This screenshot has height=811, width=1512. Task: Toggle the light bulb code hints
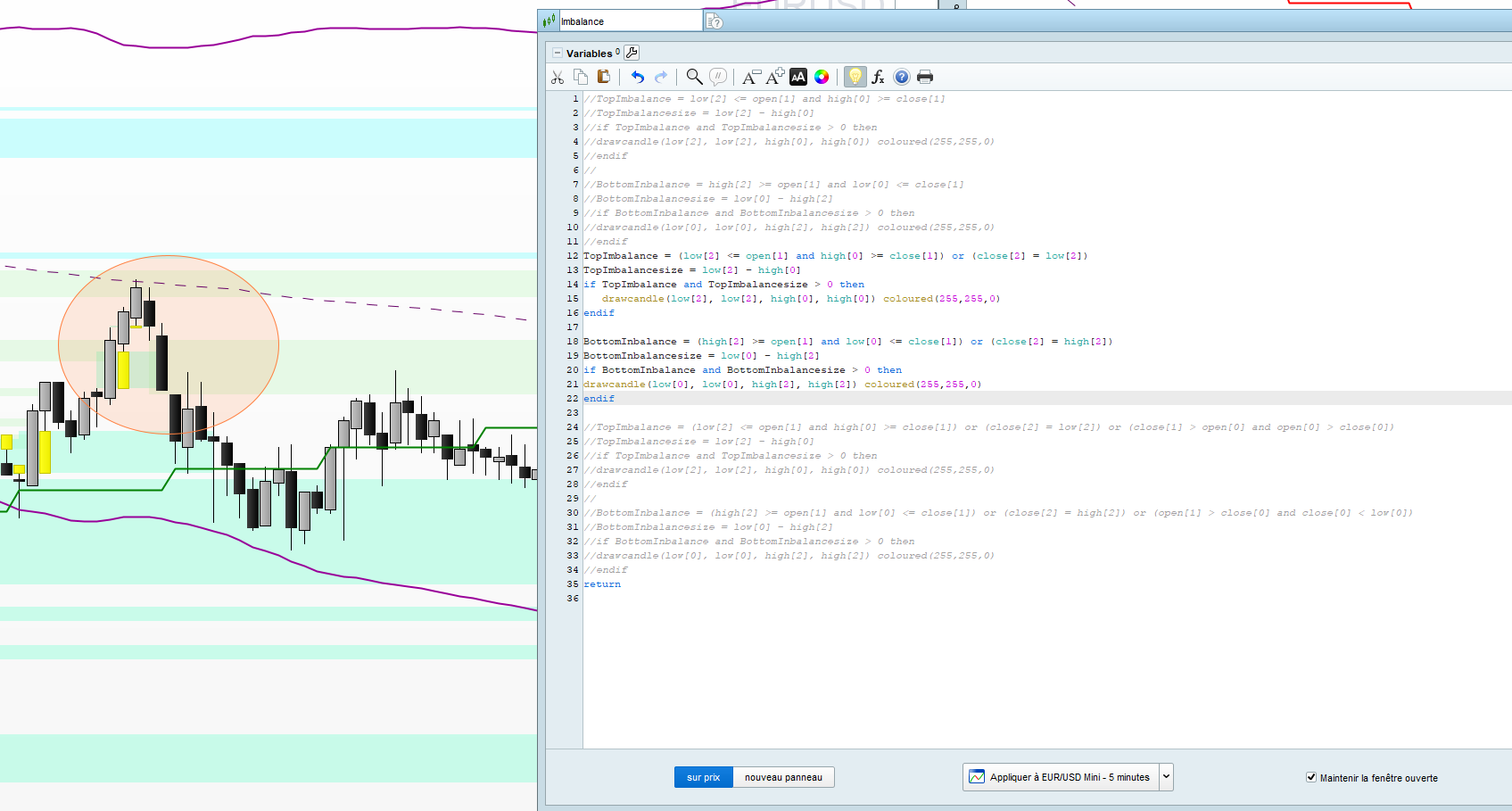tap(855, 78)
